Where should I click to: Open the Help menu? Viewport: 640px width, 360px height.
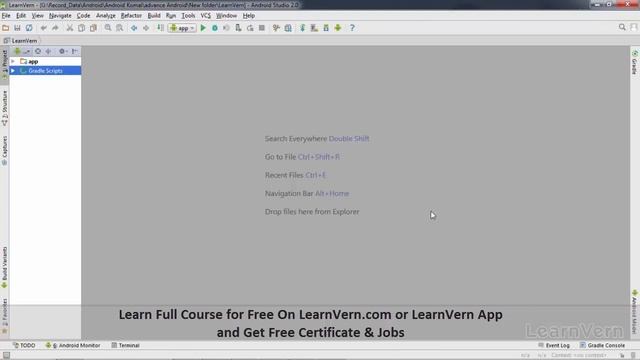click(249, 16)
